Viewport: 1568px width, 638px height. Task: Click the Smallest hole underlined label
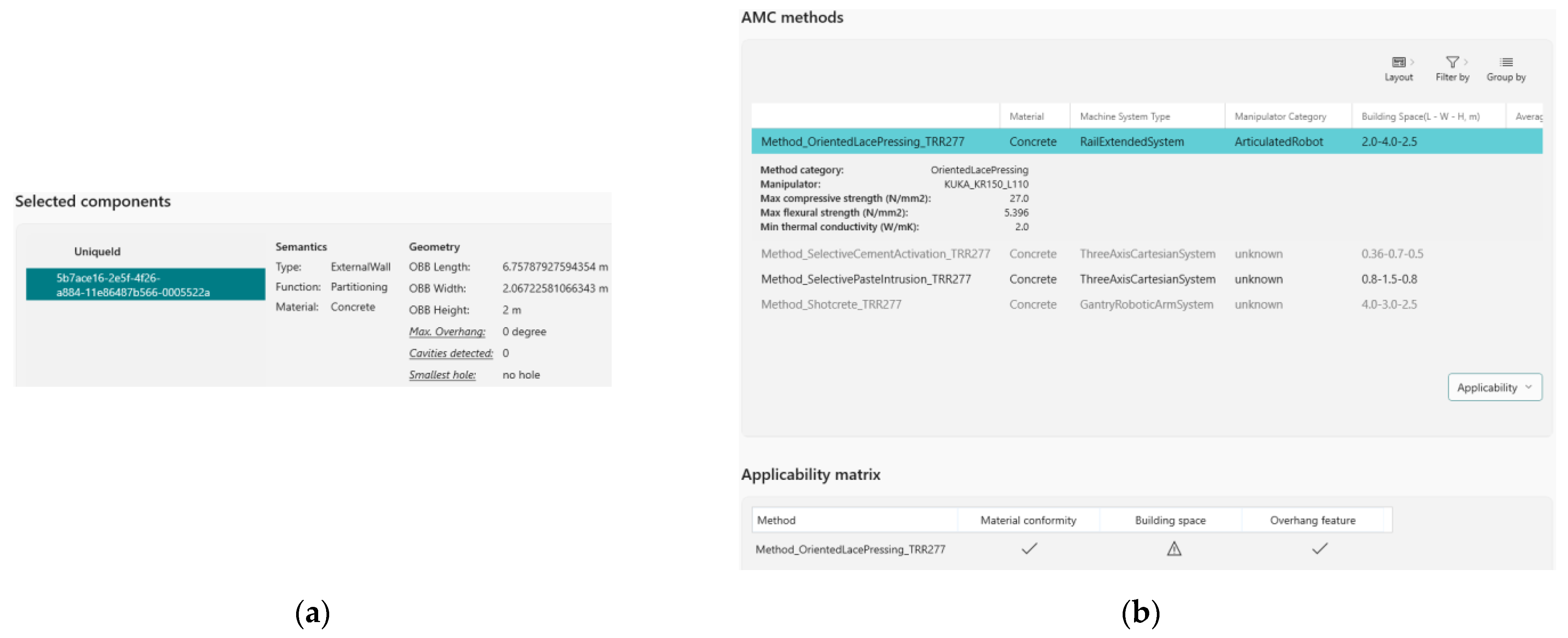pyautogui.click(x=442, y=375)
